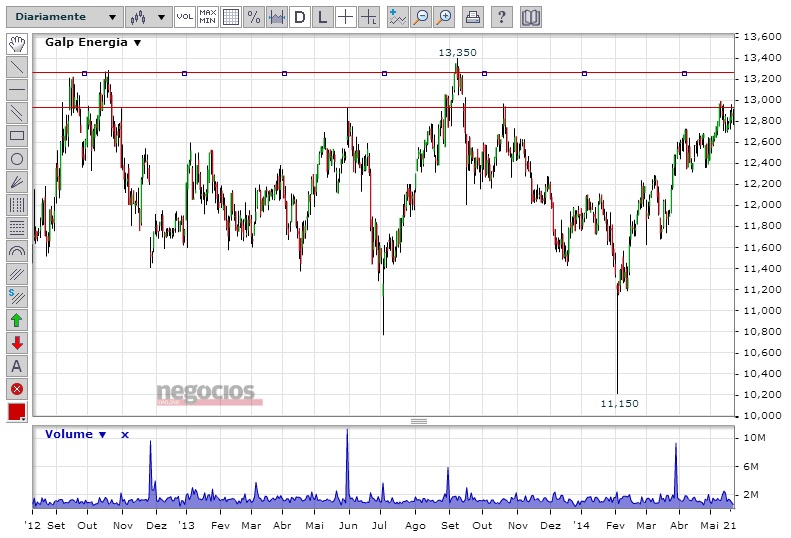The width and height of the screenshot is (791, 538).
Task: Select the triple diagonal lines tool
Action: [17, 274]
